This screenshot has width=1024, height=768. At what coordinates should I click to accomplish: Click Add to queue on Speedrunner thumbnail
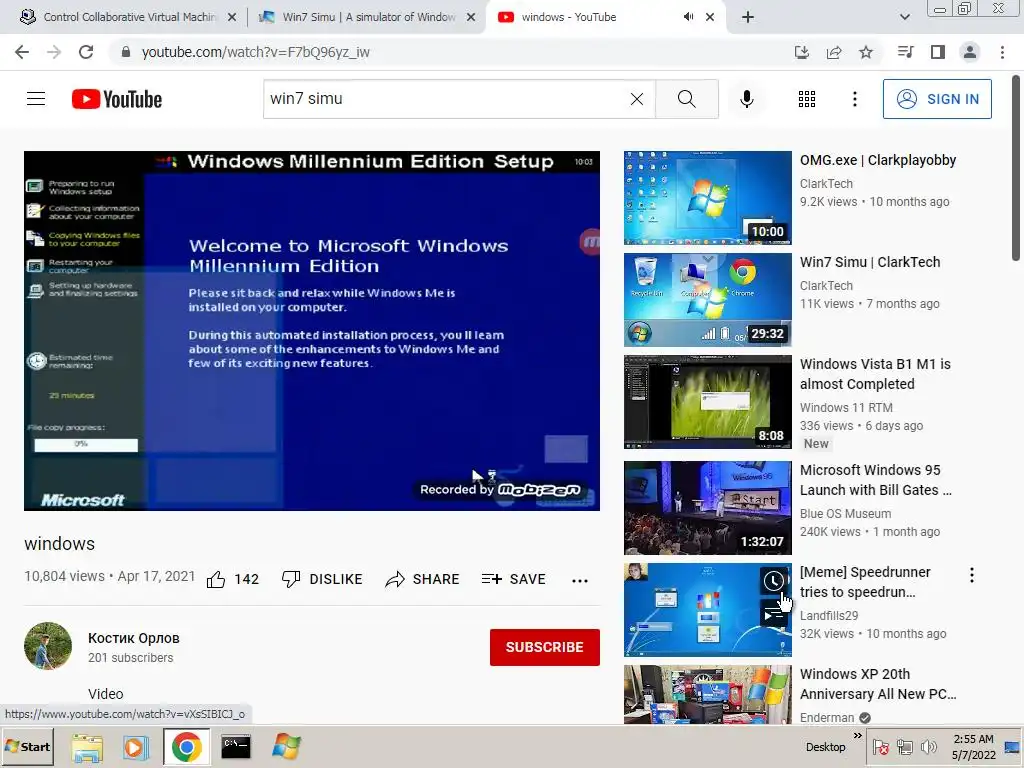774,614
